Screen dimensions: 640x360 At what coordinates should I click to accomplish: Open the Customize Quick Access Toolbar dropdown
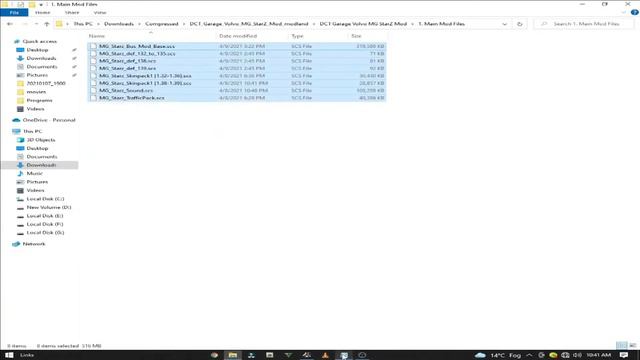click(x=41, y=4)
